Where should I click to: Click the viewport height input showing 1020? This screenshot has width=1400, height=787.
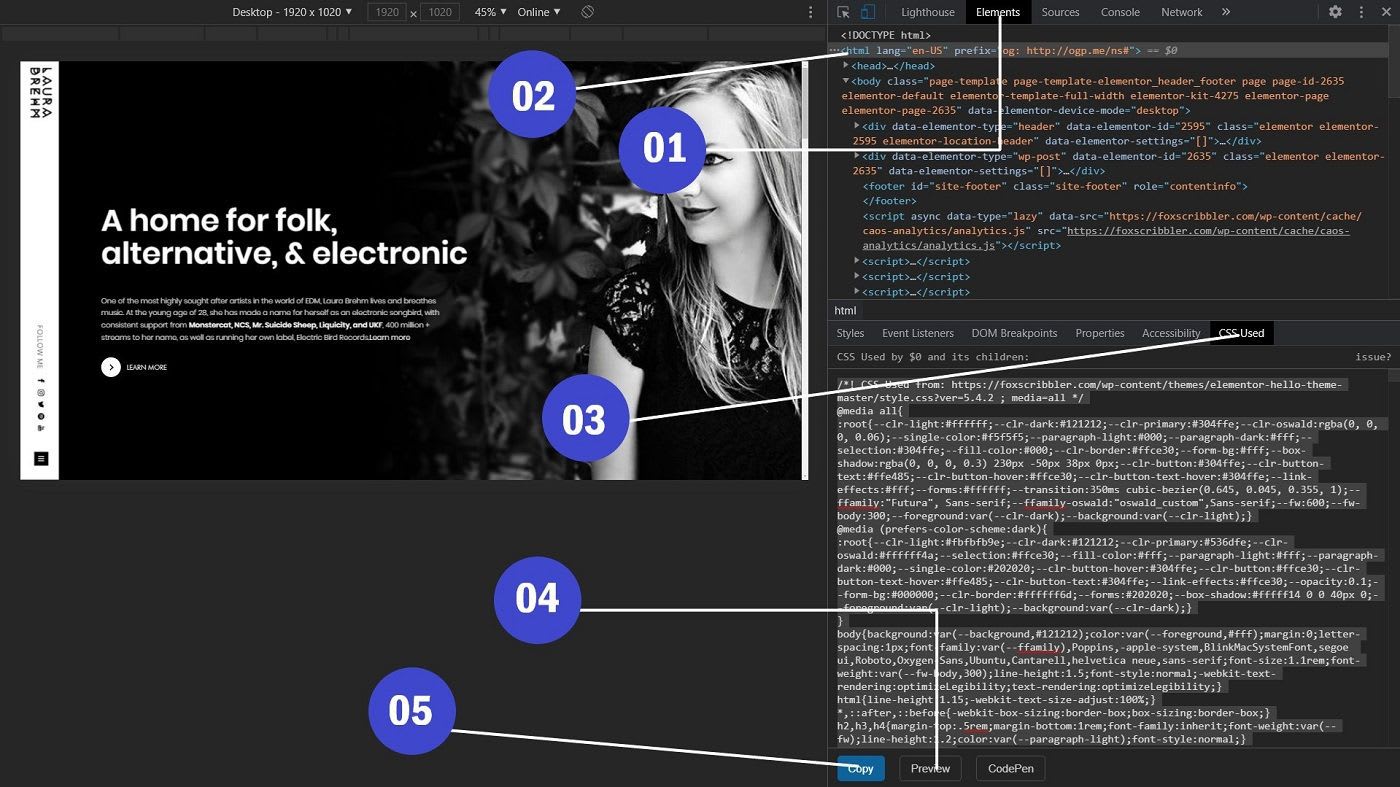pyautogui.click(x=439, y=12)
